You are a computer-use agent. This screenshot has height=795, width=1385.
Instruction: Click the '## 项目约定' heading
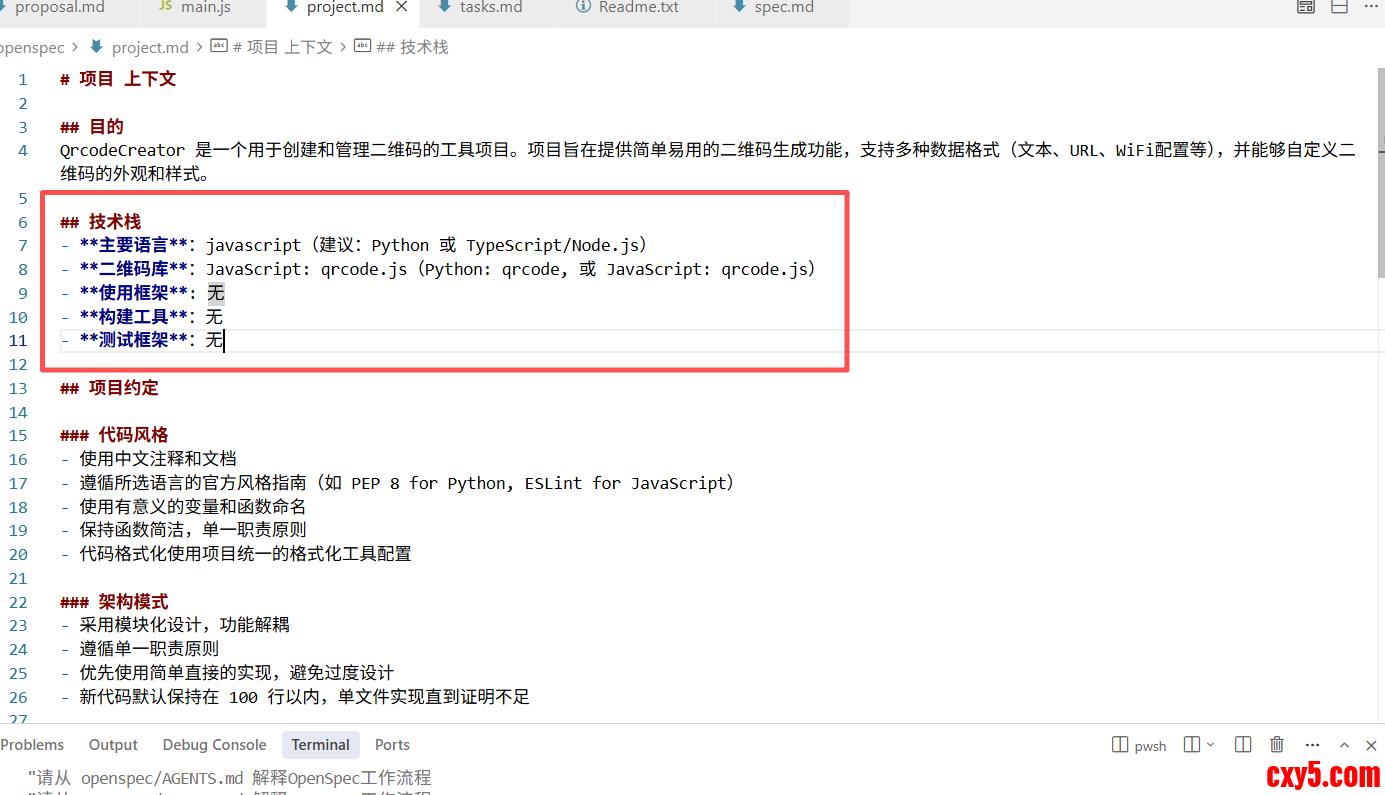click(109, 388)
